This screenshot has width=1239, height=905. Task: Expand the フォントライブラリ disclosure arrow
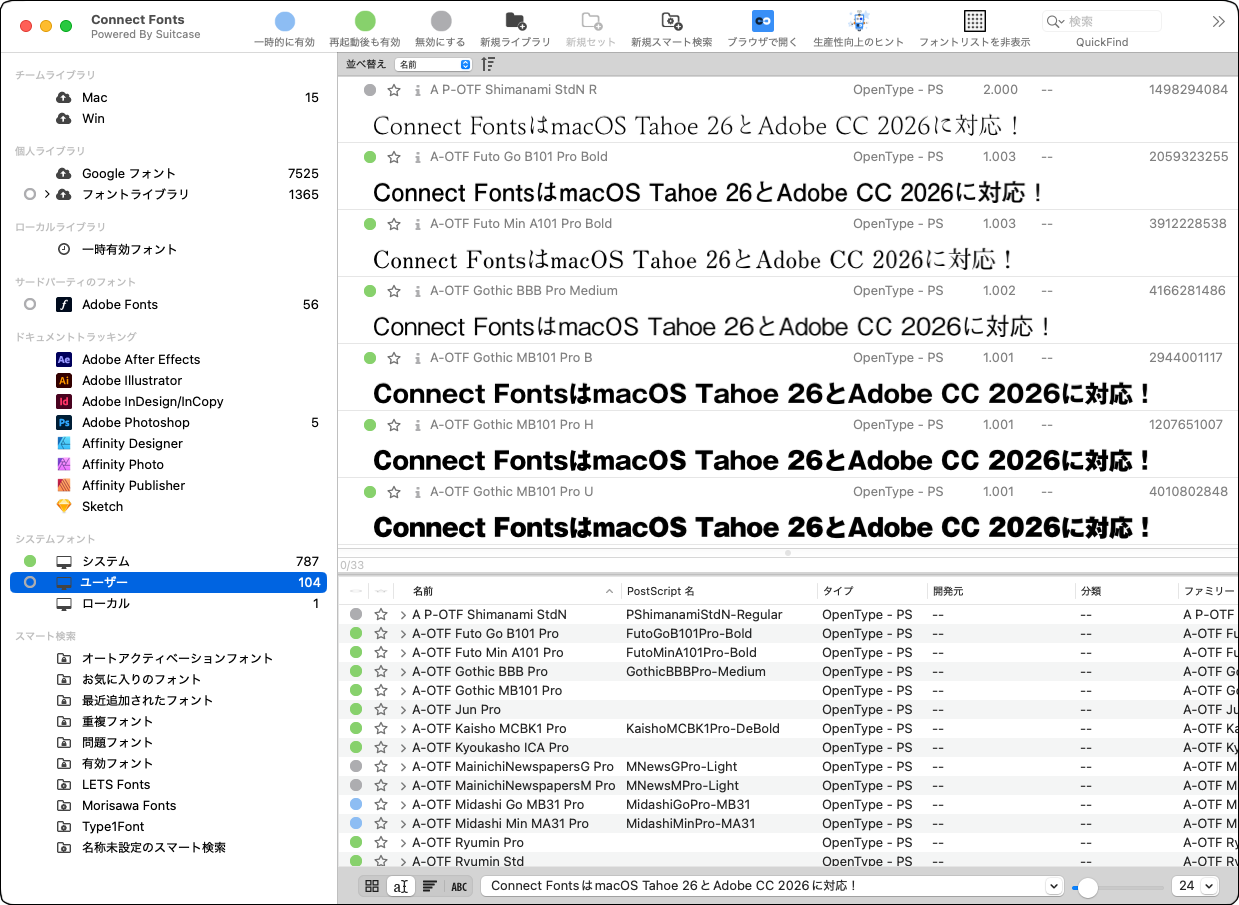(47, 194)
